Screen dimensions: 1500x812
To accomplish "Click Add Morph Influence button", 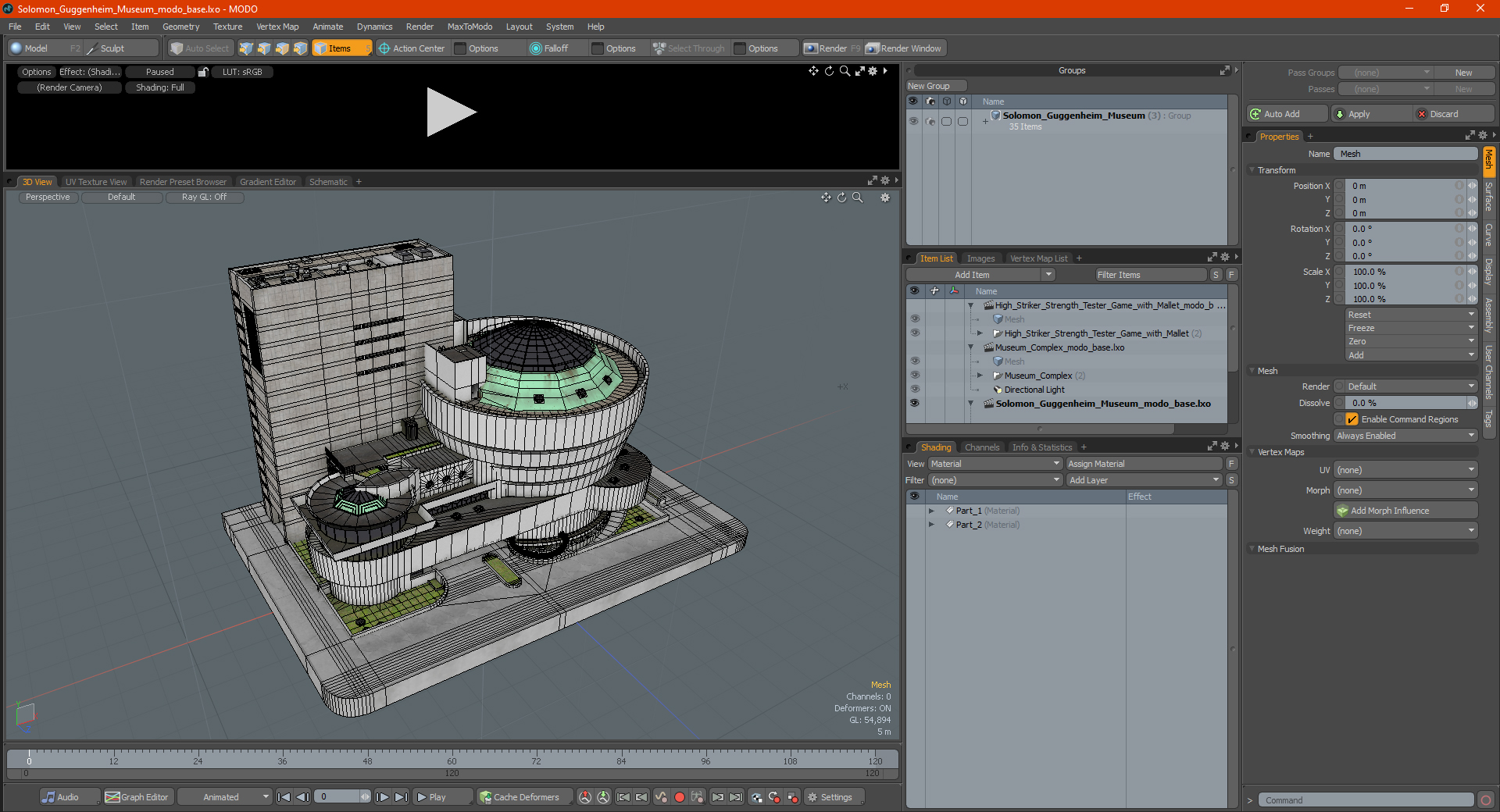I will click(1405, 511).
